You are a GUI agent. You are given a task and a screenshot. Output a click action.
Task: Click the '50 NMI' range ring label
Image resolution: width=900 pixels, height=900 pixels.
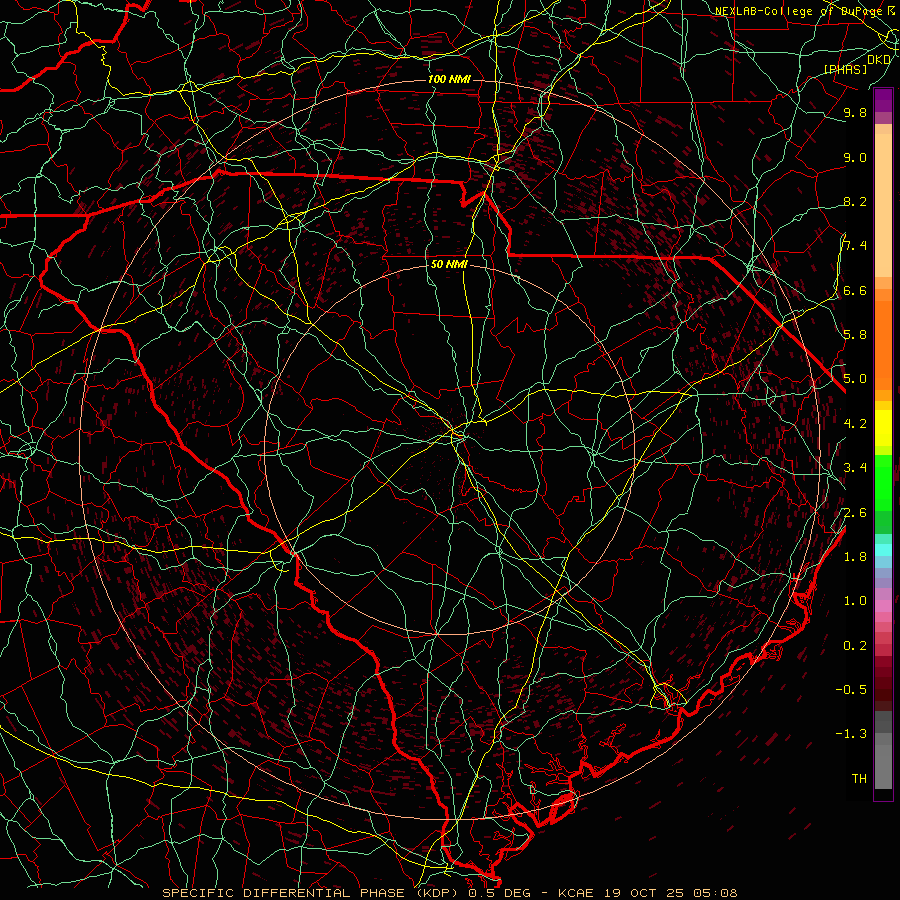pos(449,264)
